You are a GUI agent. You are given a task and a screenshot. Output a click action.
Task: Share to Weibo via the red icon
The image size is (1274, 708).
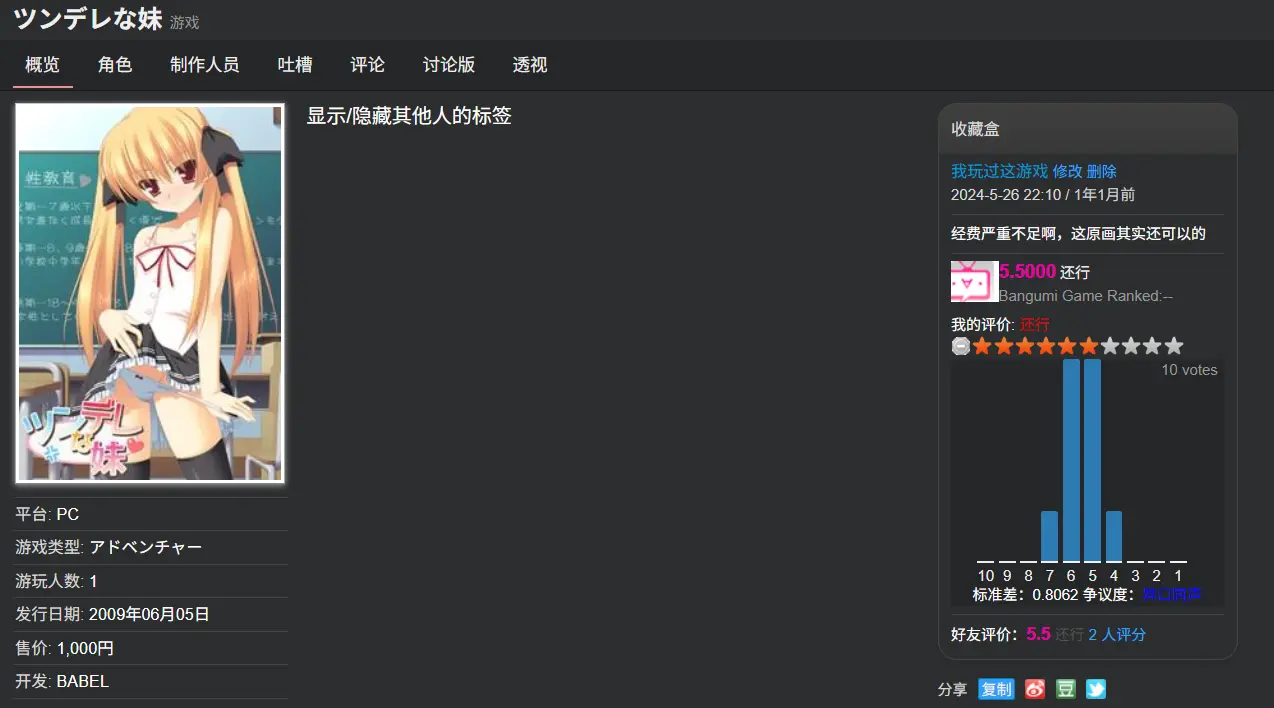point(1035,689)
